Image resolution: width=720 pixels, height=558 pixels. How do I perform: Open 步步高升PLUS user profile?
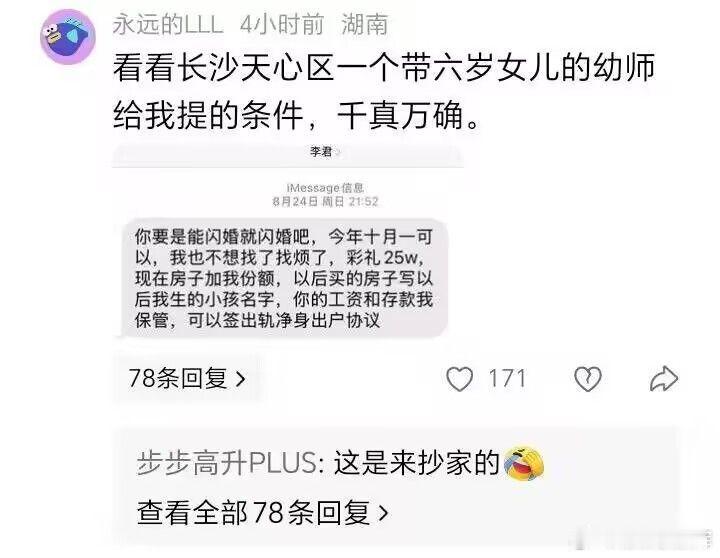(x=226, y=463)
